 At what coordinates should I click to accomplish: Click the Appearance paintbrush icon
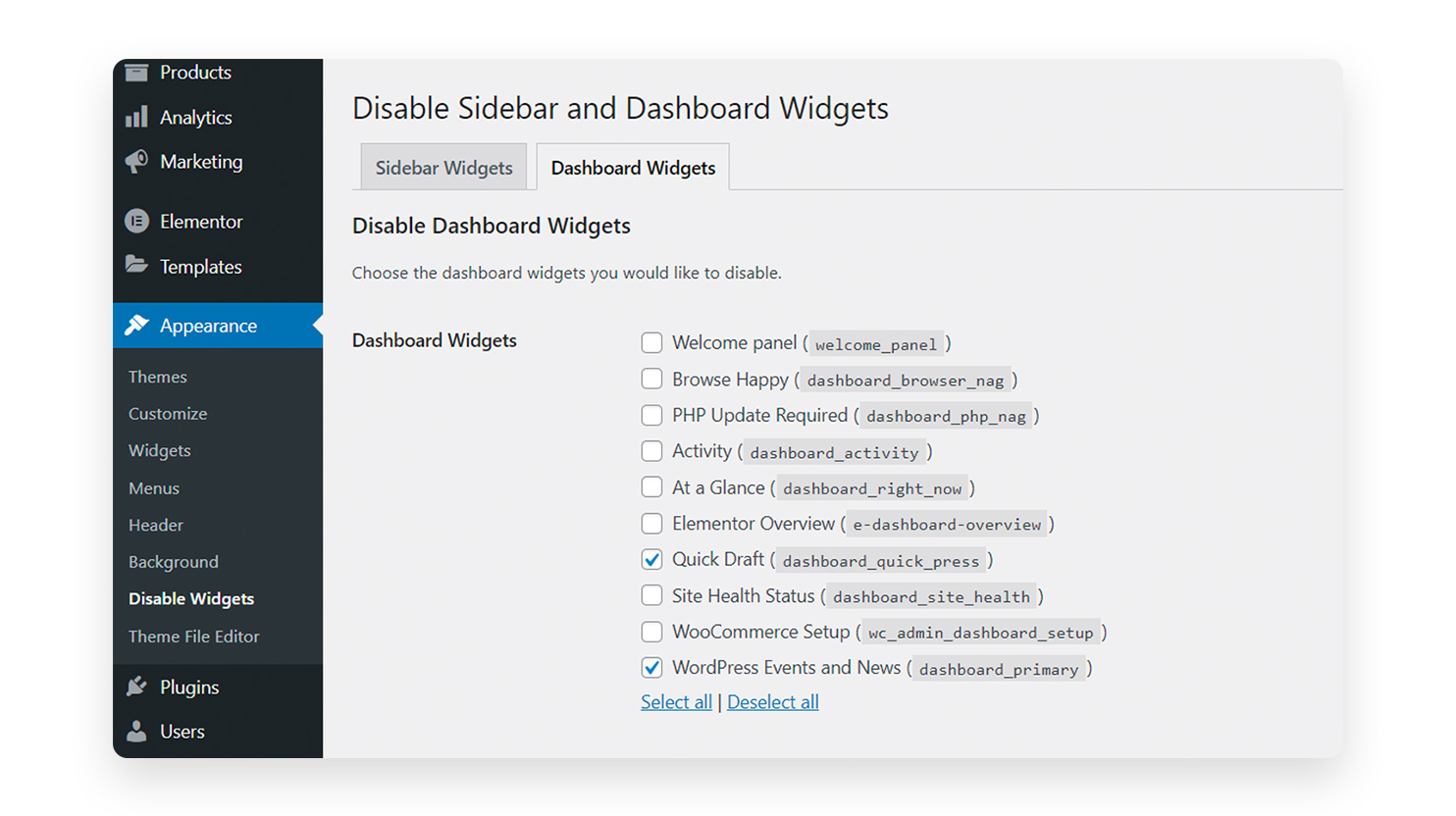point(136,326)
